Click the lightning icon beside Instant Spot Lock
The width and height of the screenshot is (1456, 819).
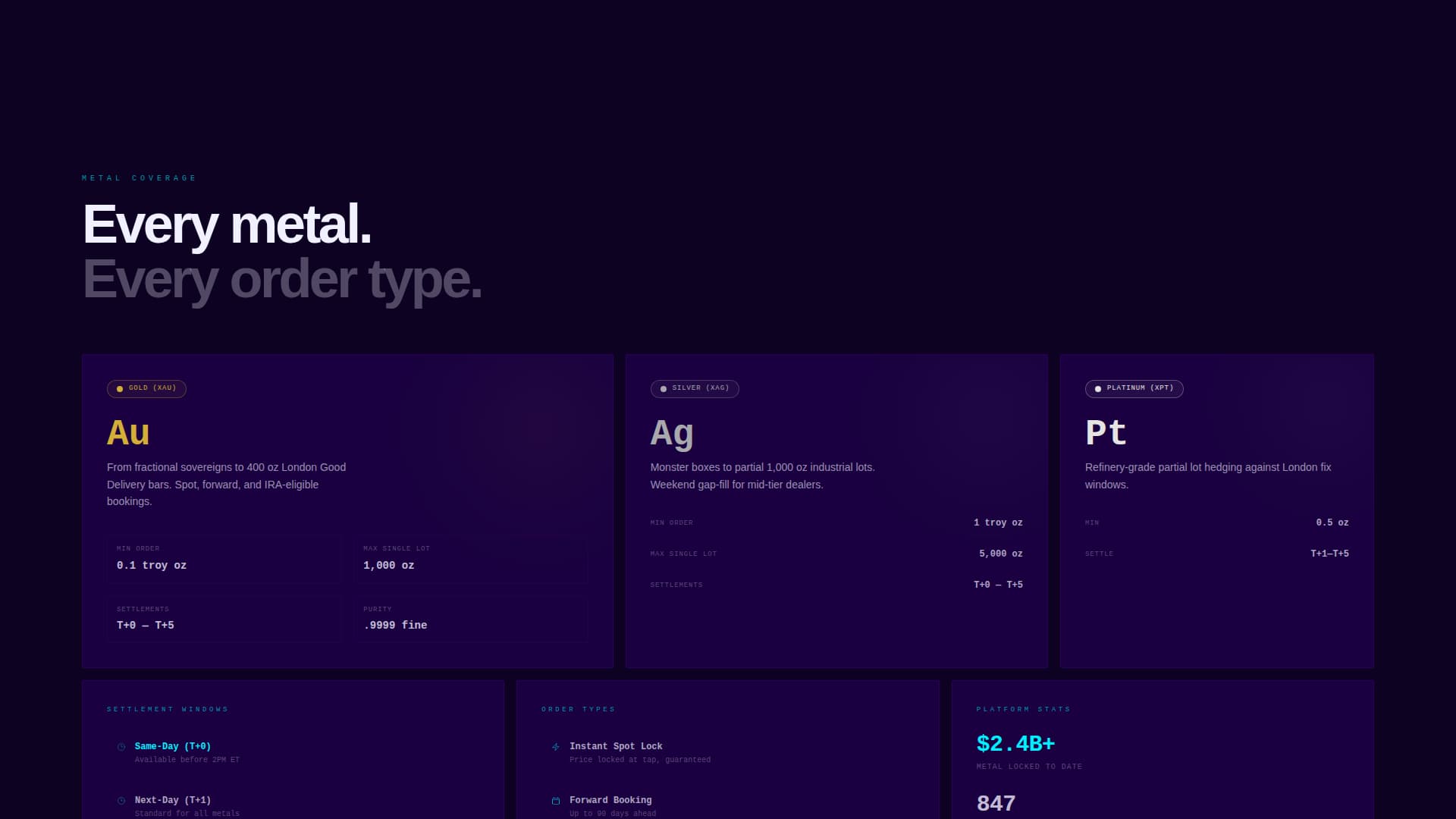556,747
